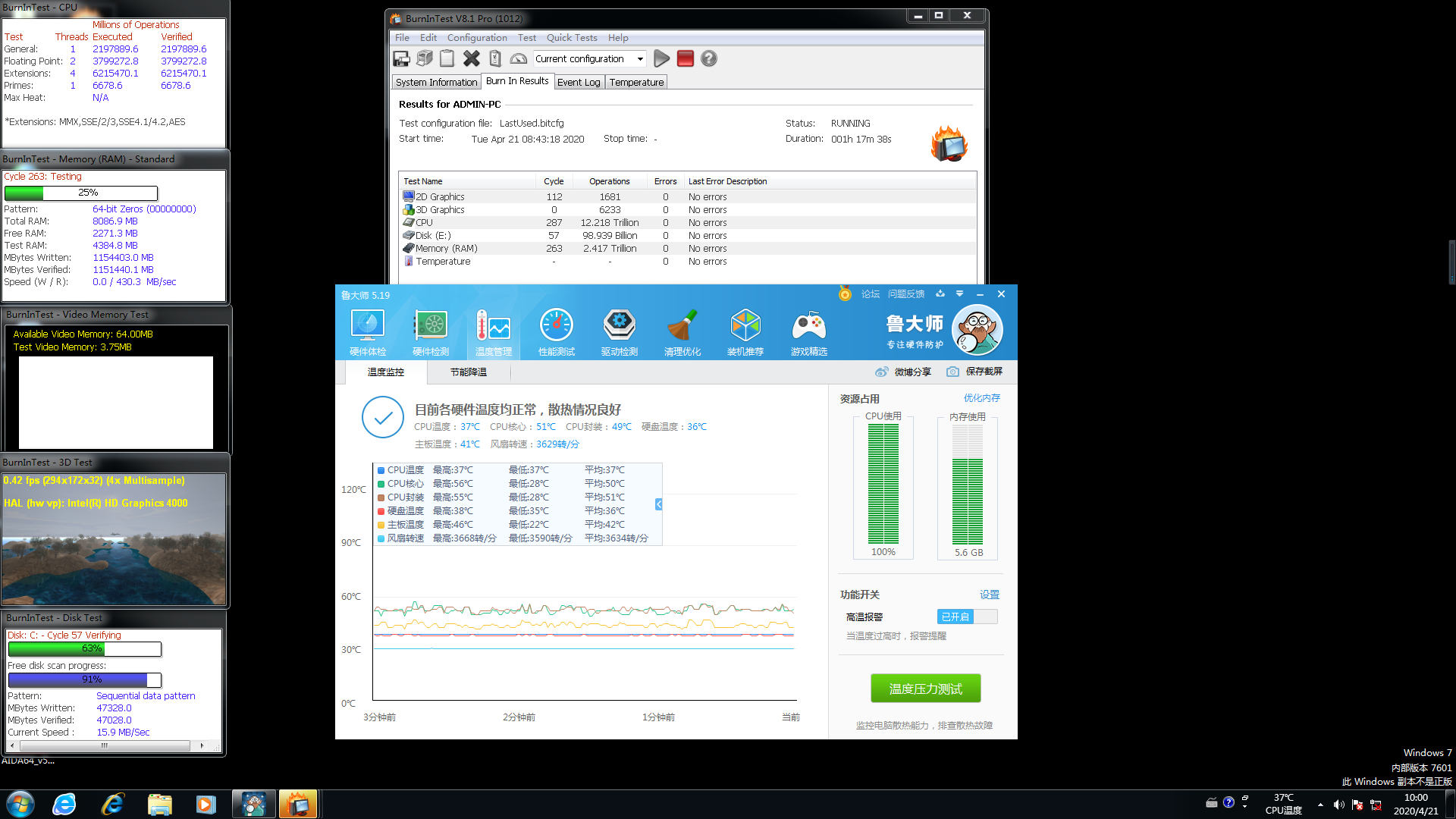Collapse the temperature legend panel arrow
Viewport: 1456px width, 819px height.
pos(658,504)
